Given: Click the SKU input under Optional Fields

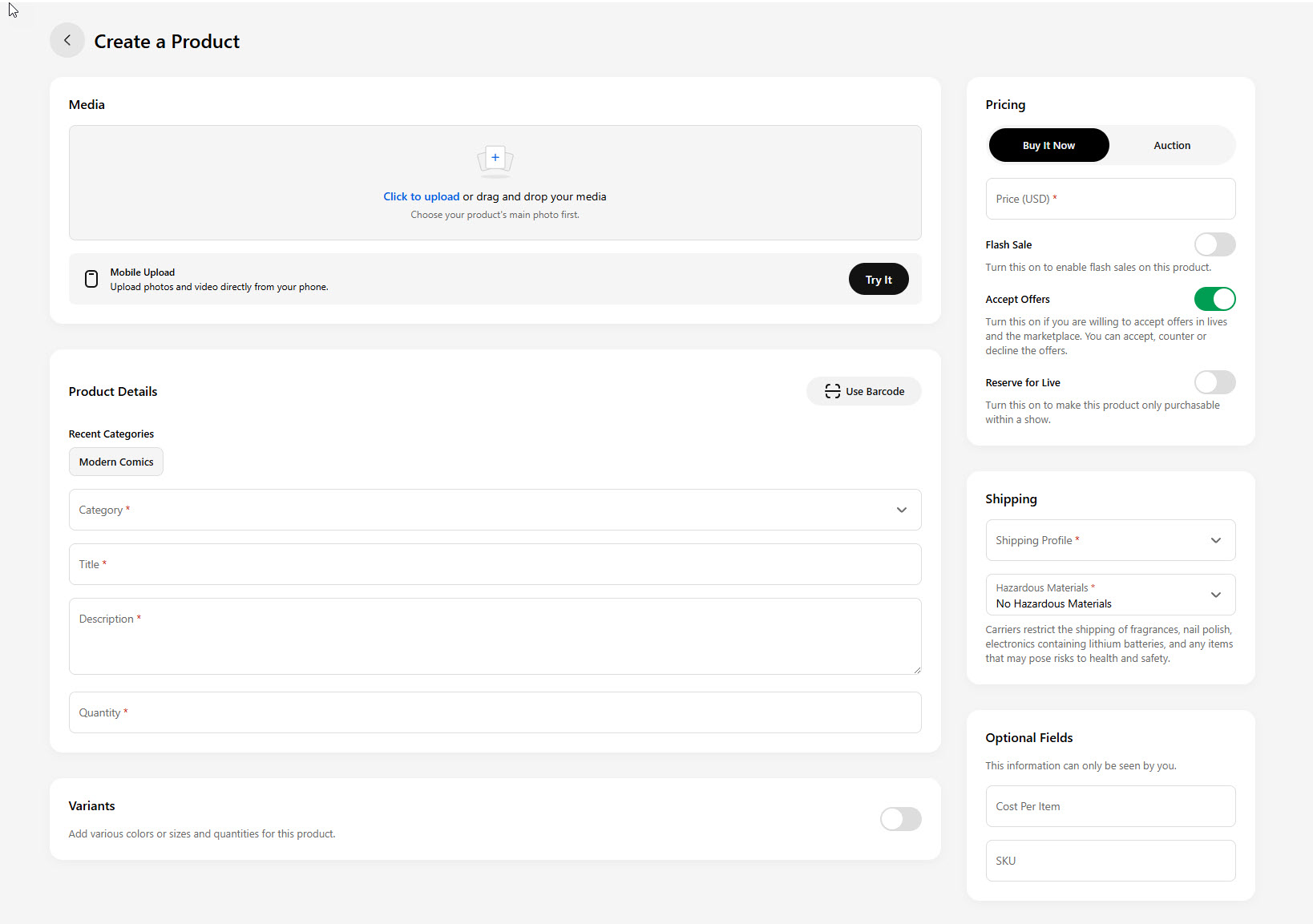Looking at the screenshot, I should pos(1110,861).
